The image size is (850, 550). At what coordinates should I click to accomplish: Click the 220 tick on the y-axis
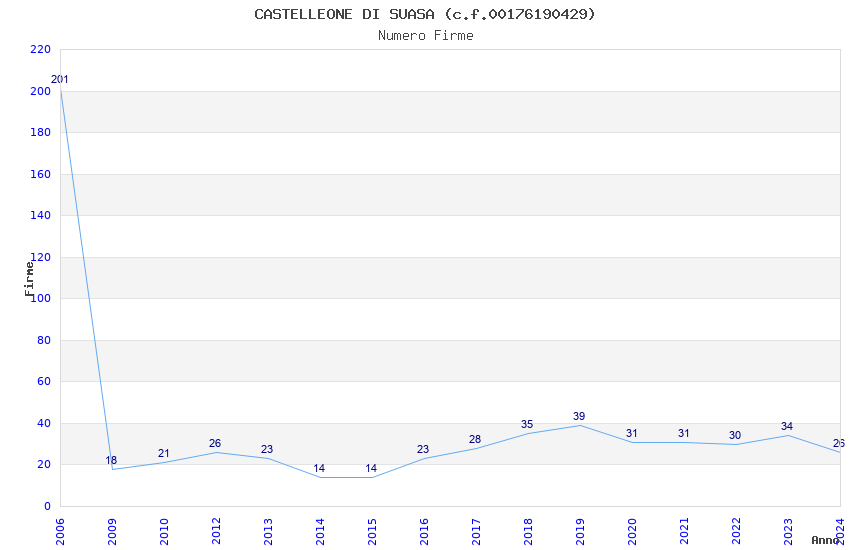point(40,49)
